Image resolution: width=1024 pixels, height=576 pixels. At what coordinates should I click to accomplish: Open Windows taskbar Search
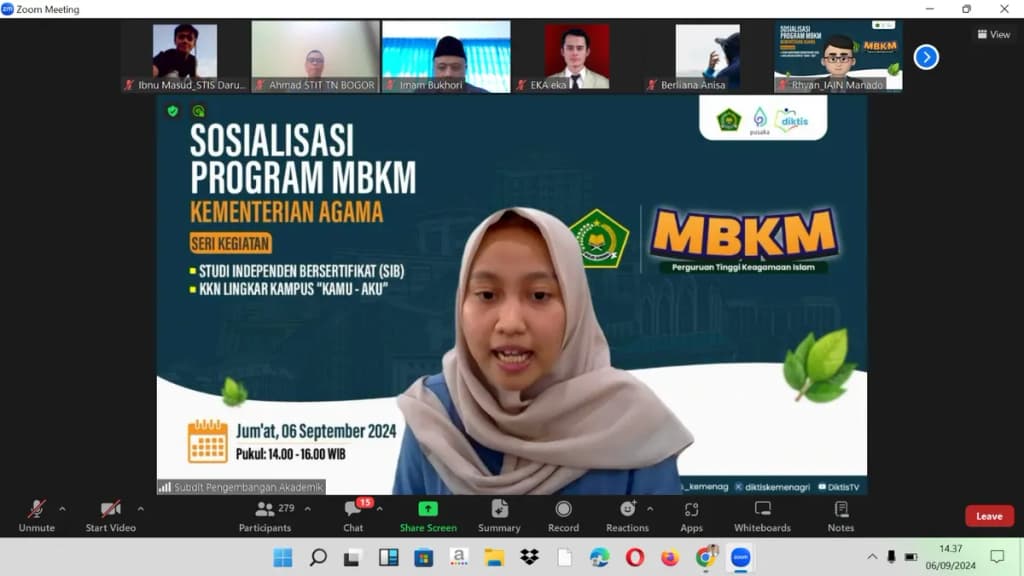coord(318,557)
